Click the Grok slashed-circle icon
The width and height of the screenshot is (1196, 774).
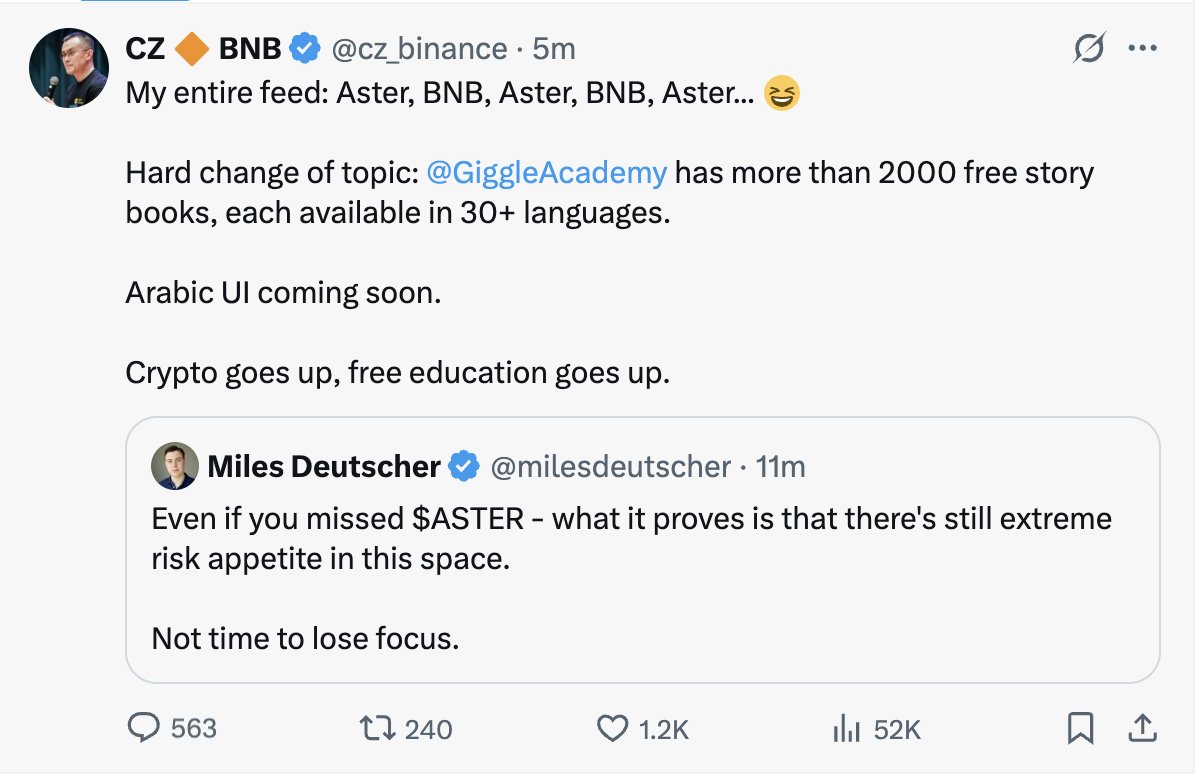coord(1091,48)
